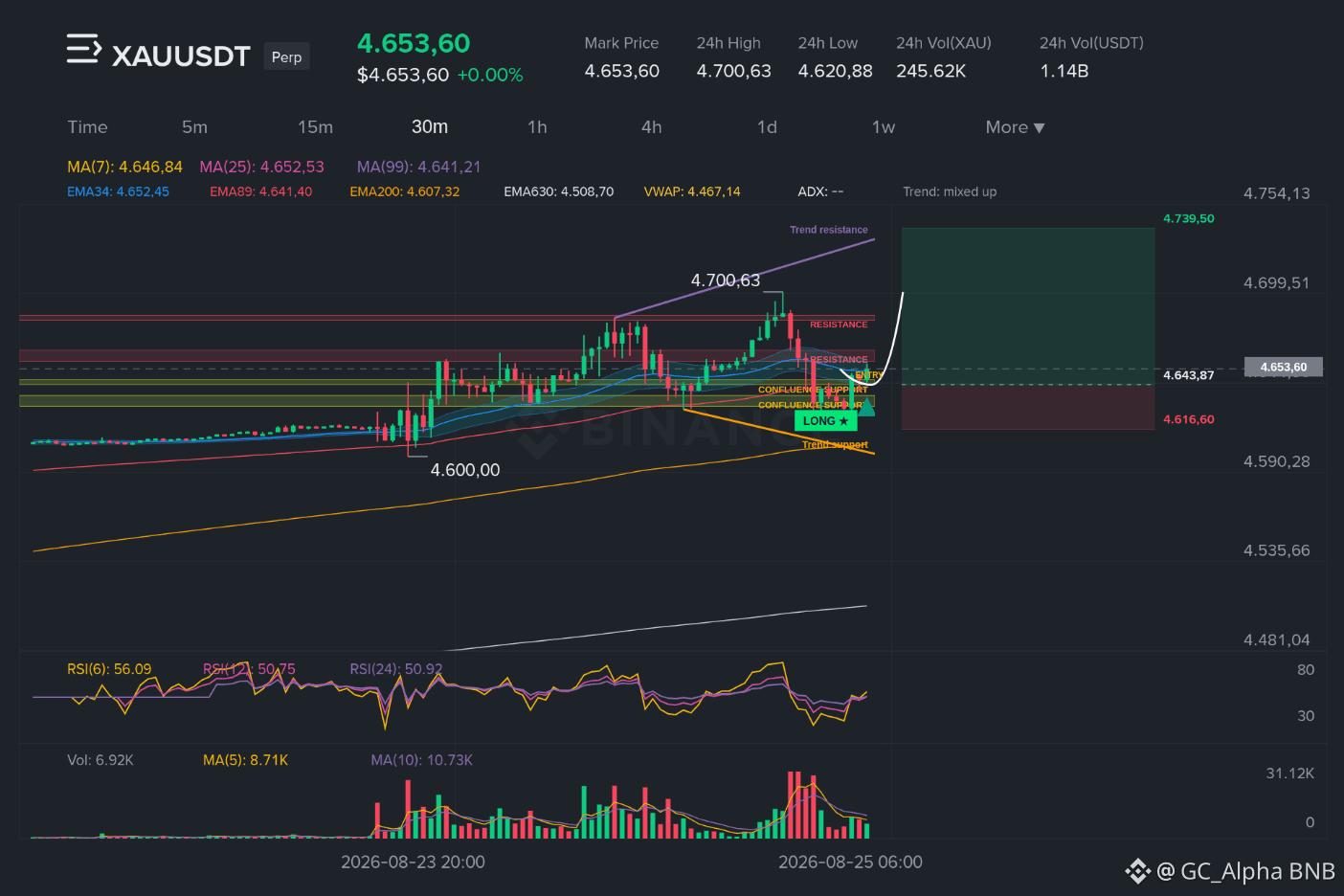Switch to the 5m interval
The height and width of the screenshot is (896, 1344).
coord(194,127)
